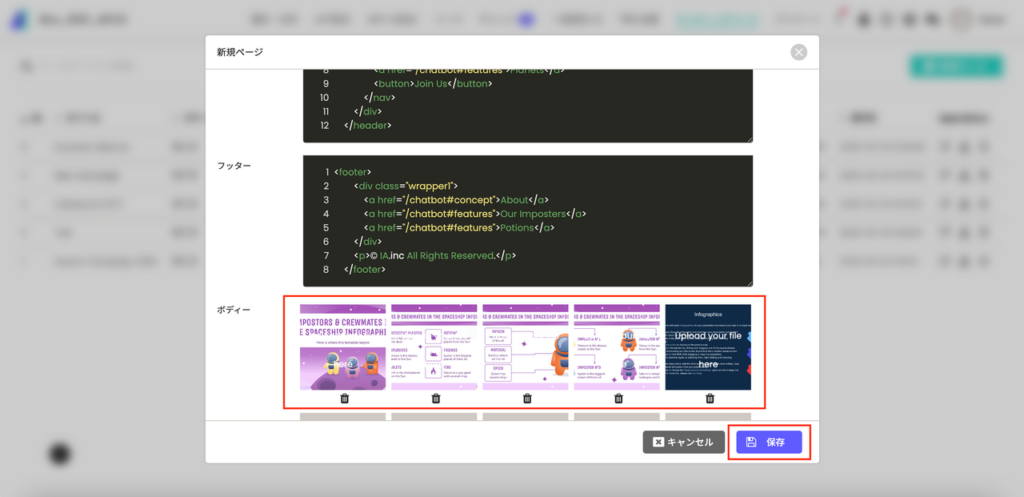
Task: Click trash icon below fourth infographic thumbnail
Action: tap(618, 398)
